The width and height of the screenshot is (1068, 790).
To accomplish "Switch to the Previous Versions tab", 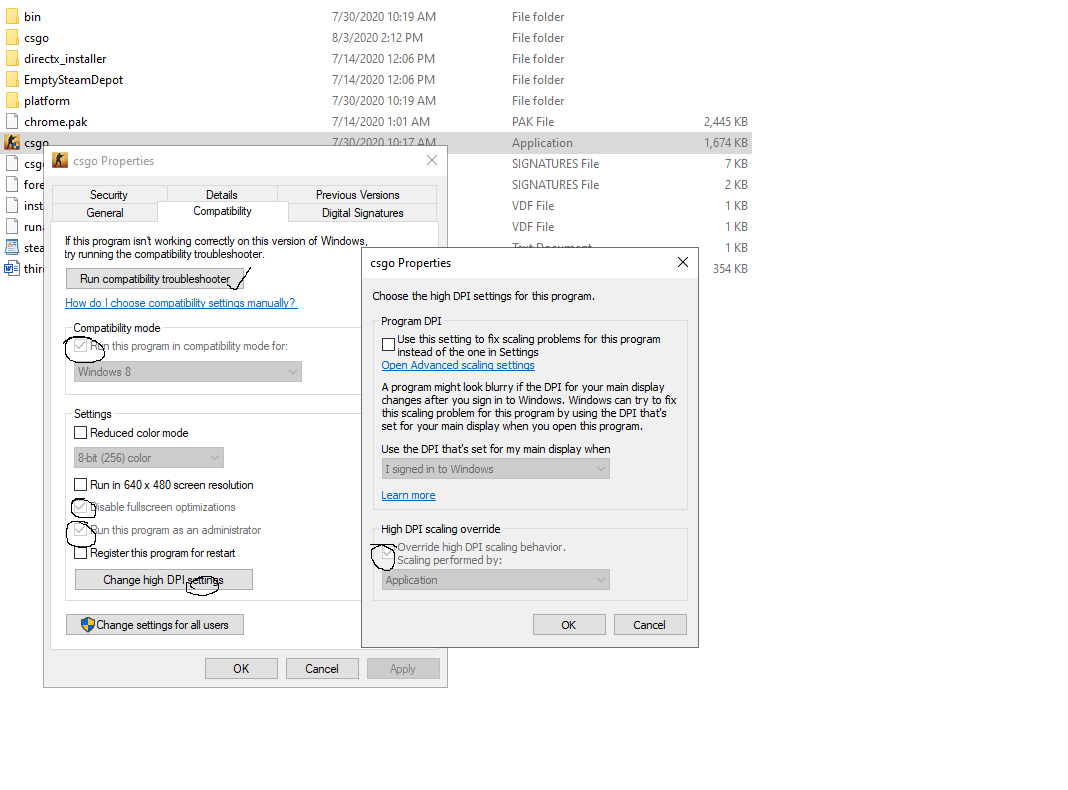I will coord(358,195).
